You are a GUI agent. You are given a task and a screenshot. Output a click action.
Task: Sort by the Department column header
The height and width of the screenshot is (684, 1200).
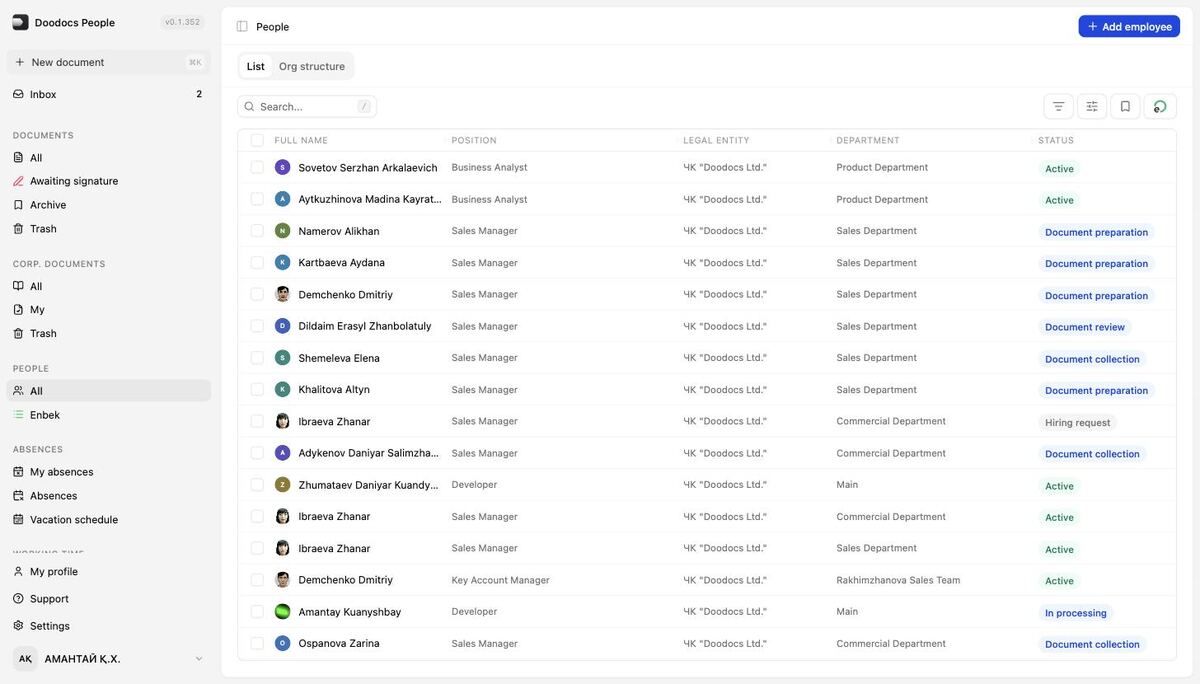[868, 141]
